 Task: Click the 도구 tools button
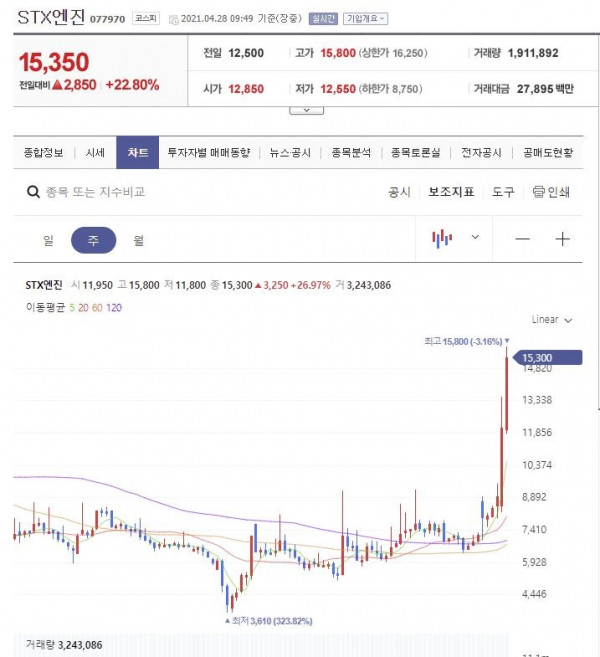pyautogui.click(x=503, y=192)
